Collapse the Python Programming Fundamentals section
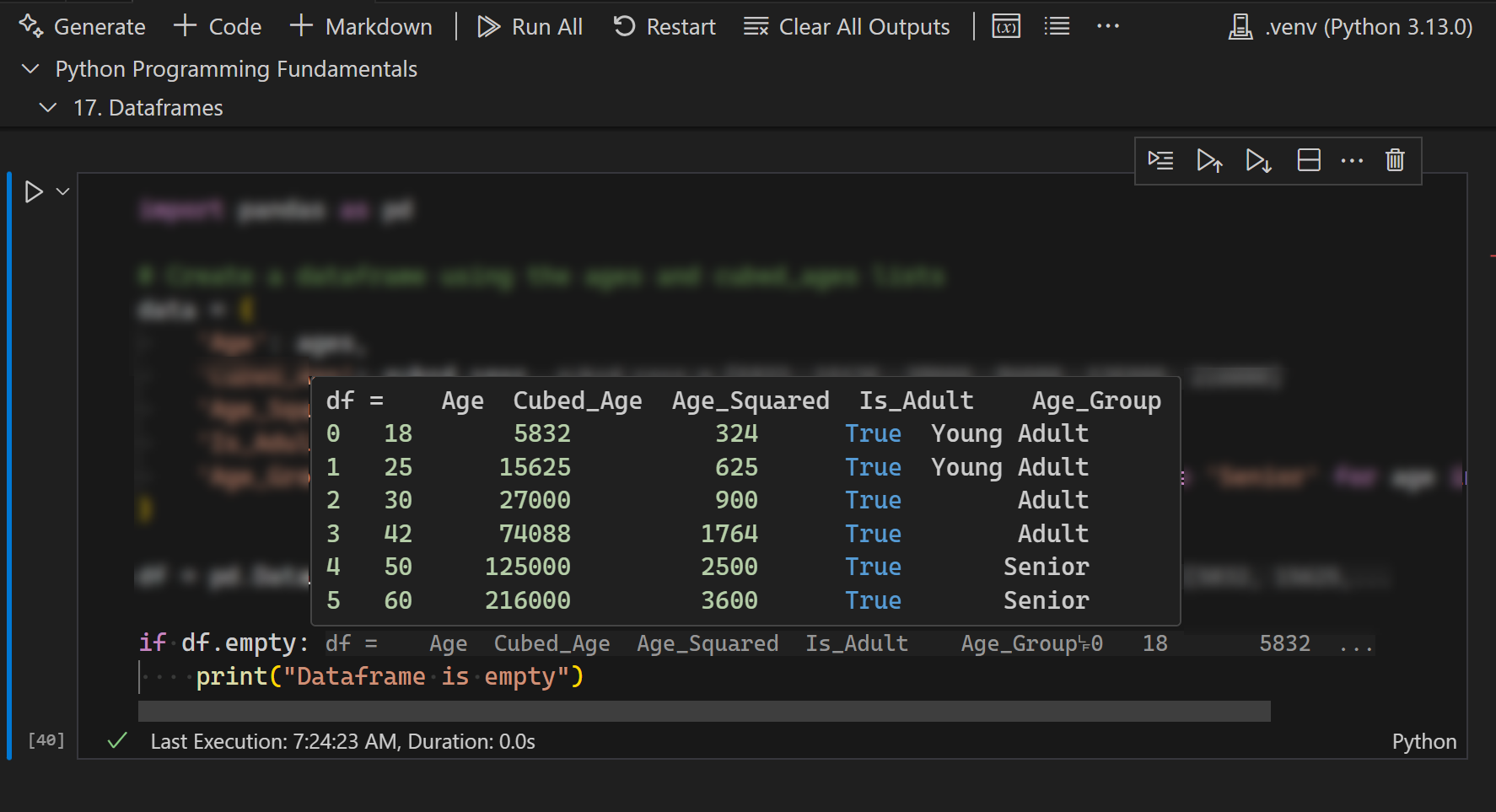Viewport: 1496px width, 812px height. 30,69
